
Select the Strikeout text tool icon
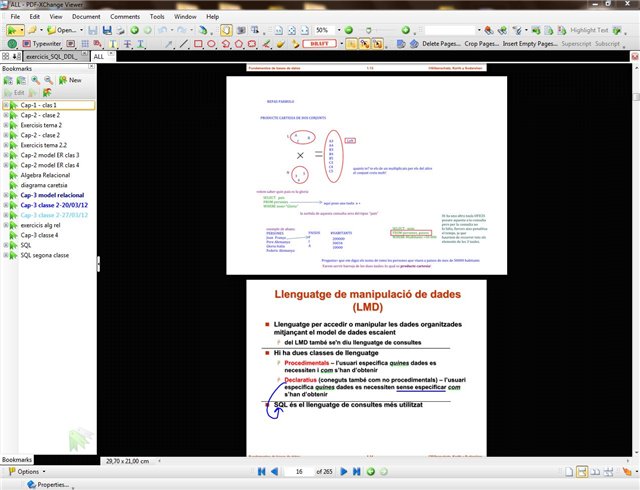[127, 43]
